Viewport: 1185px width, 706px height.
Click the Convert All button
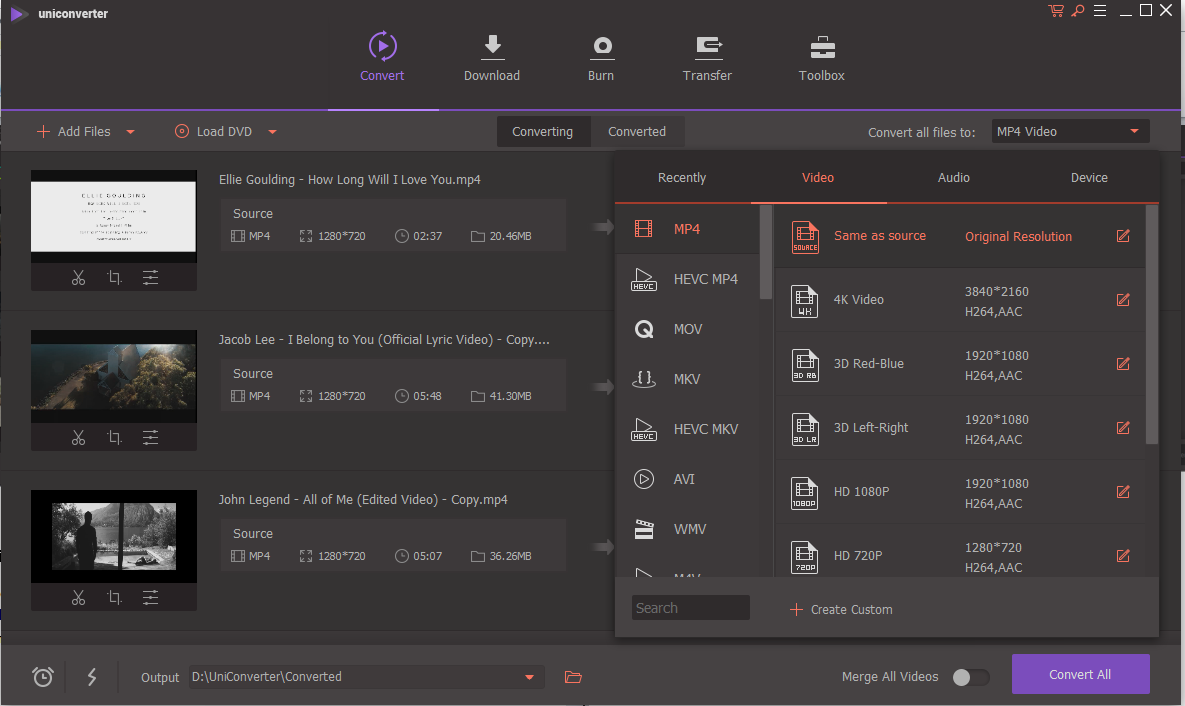coord(1080,674)
